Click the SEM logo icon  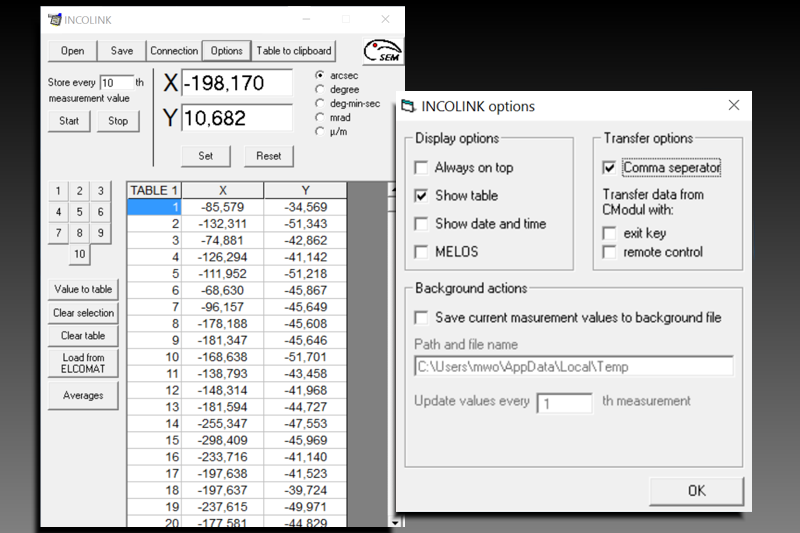[x=383, y=51]
